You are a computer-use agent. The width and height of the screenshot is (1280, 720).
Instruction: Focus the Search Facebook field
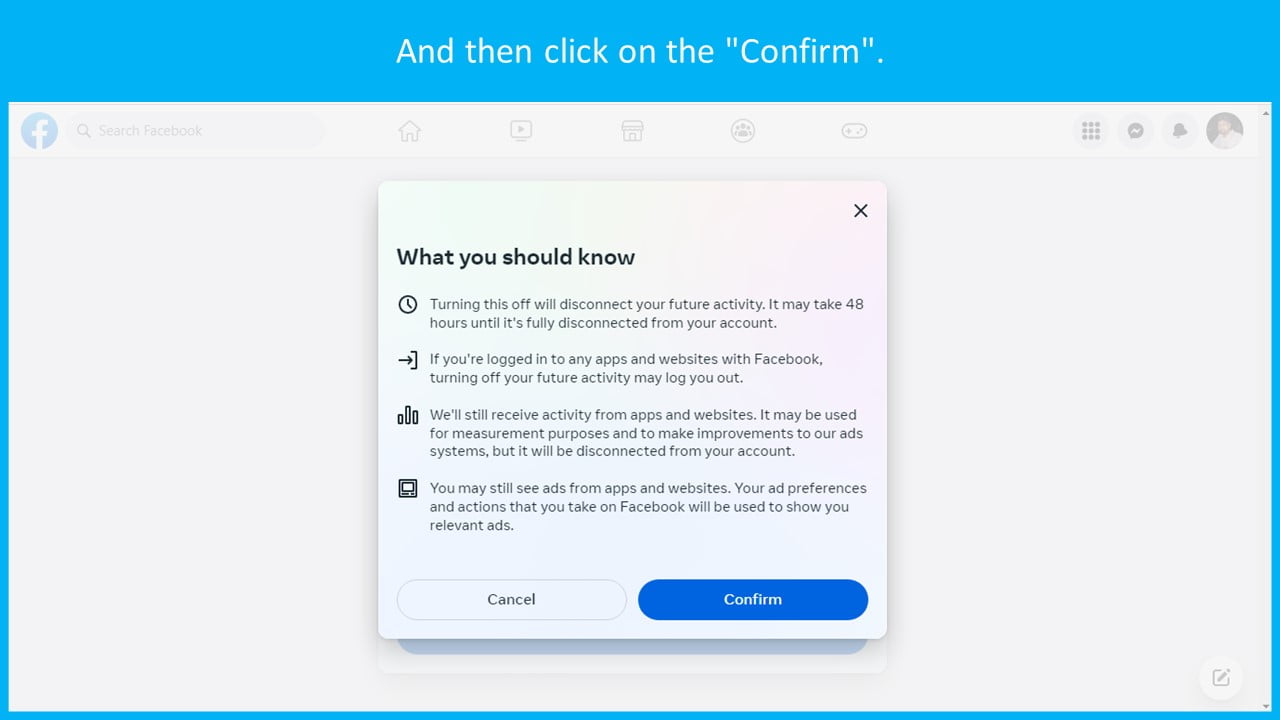tap(196, 131)
